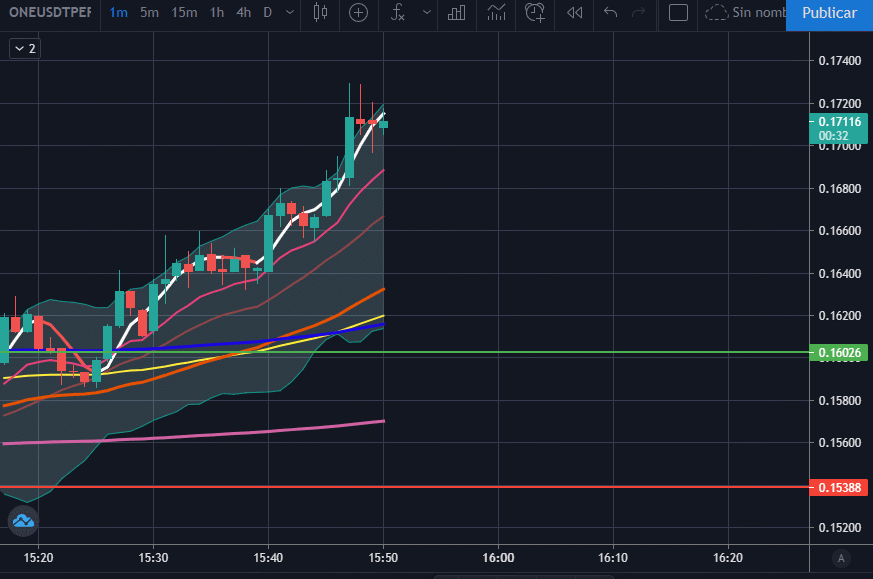
Task: Click the 15:40 time axis label
Action: [x=268, y=558]
